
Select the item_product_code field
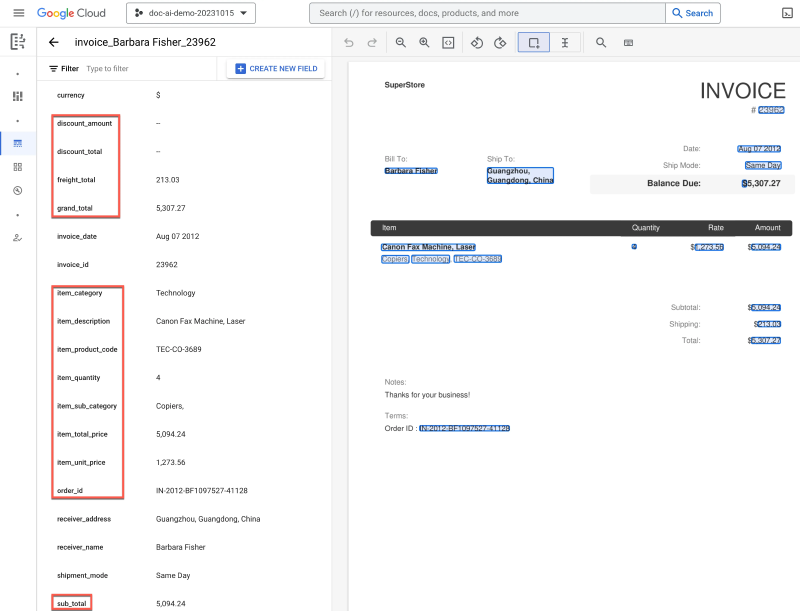coord(87,349)
